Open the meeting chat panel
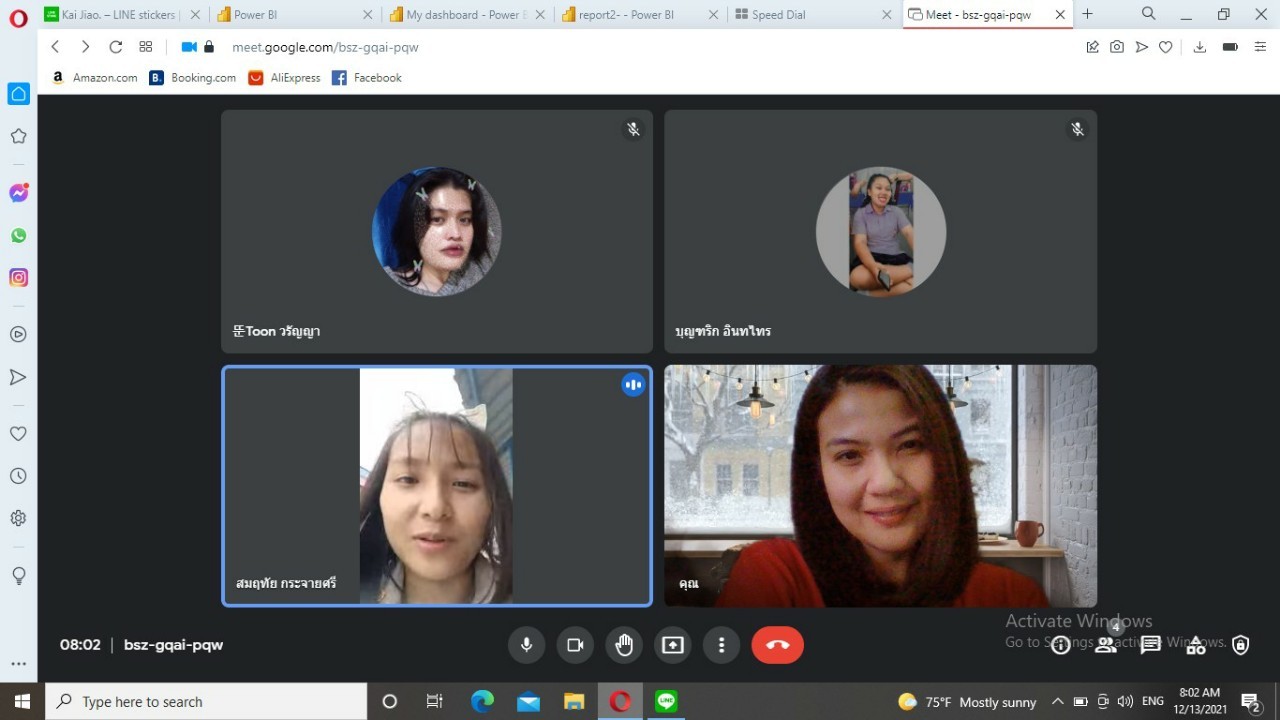This screenshot has width=1280, height=720. pos(1150,645)
